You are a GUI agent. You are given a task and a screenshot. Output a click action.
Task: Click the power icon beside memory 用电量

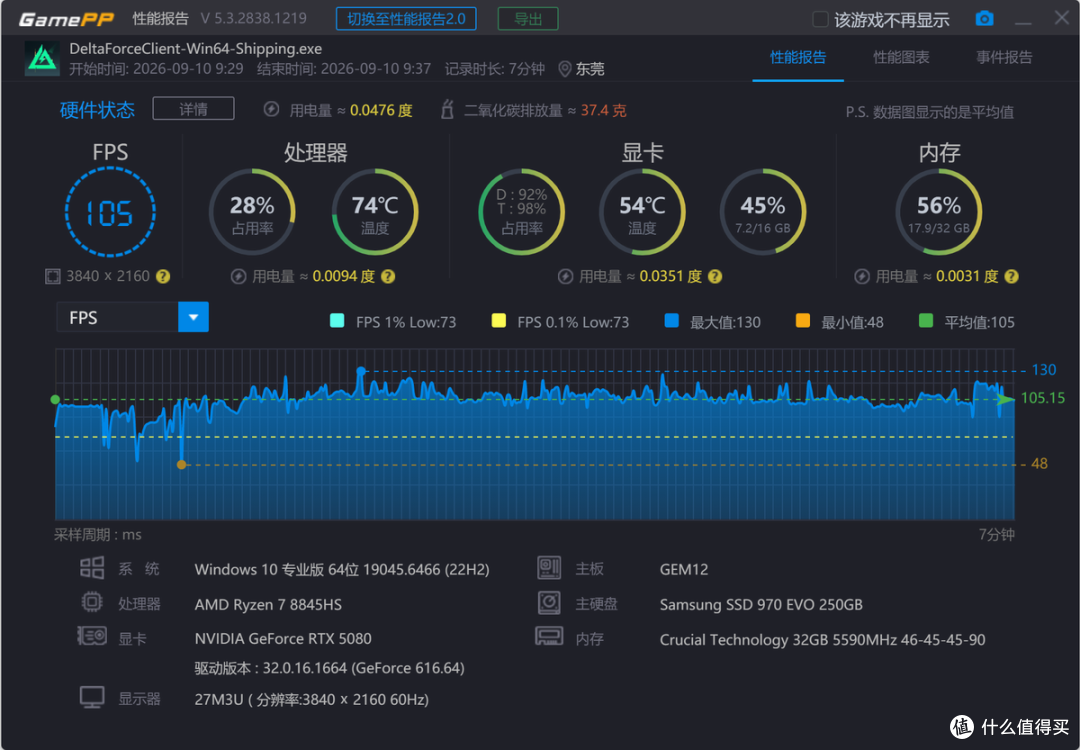click(862, 276)
